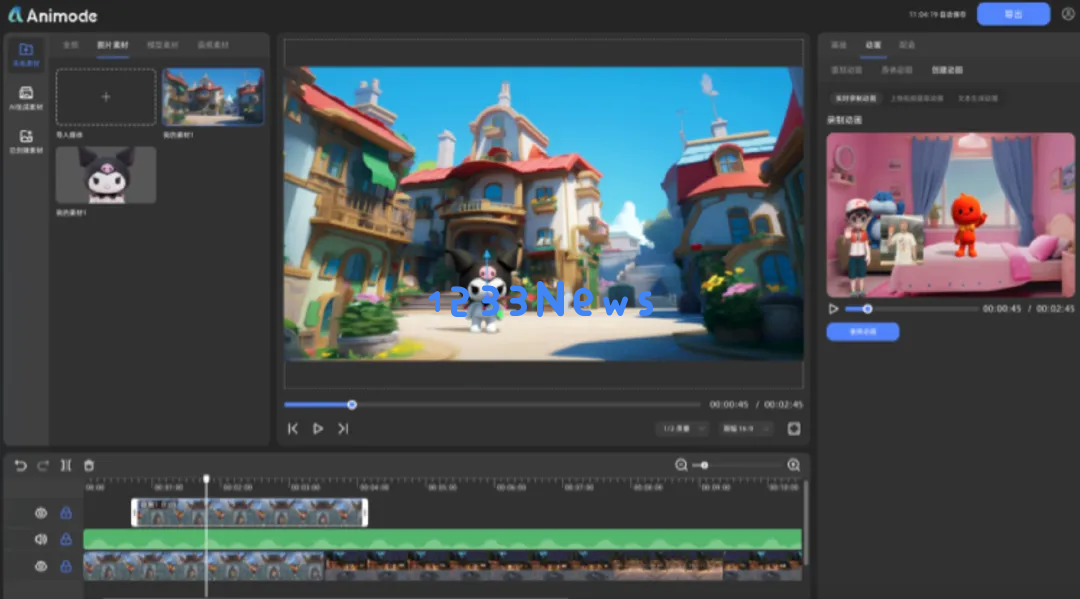Open the AI generated assets sidebar icon

coord(26,98)
